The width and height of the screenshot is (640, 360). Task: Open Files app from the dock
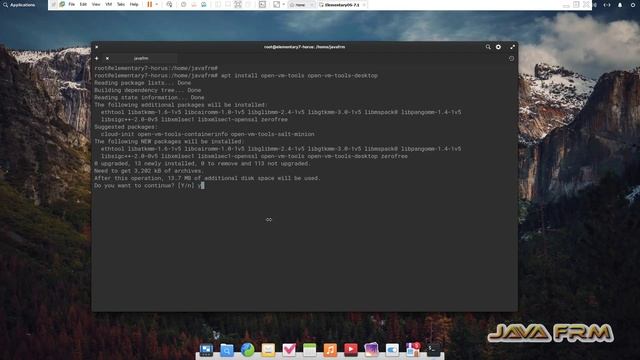[x=227, y=349]
